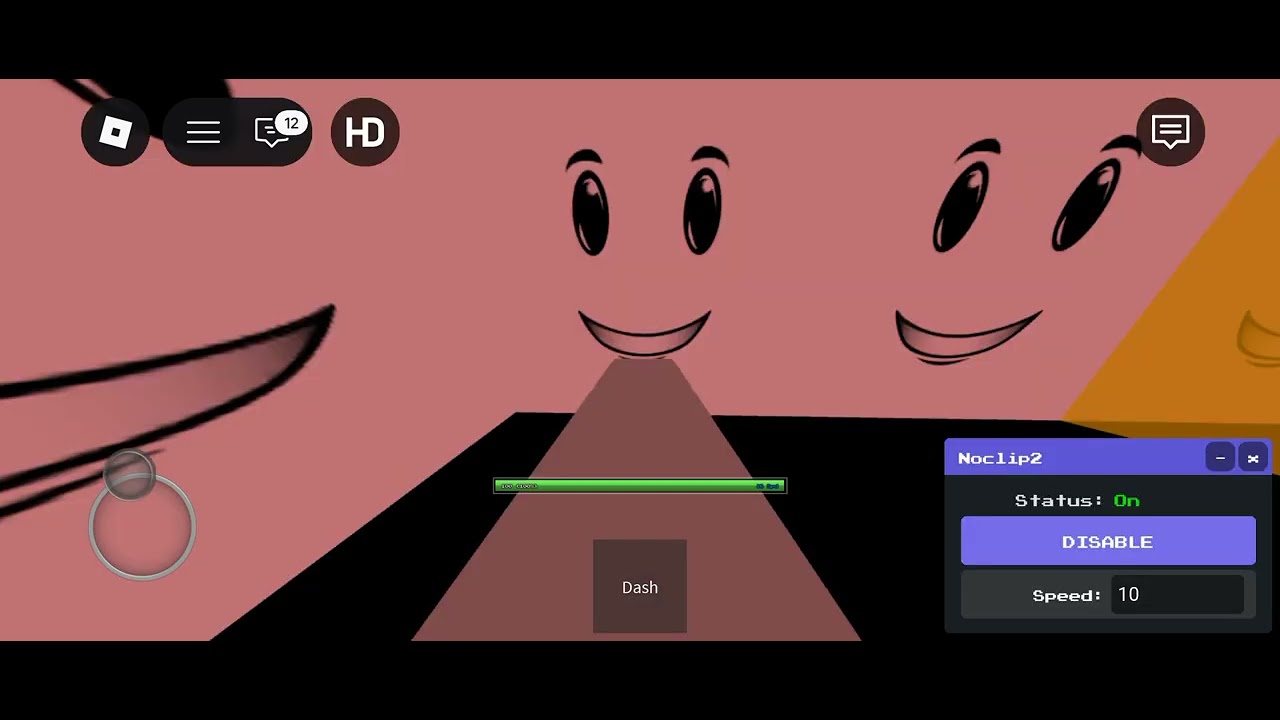Close the Noclip2 panel
Viewport: 1280px width, 720px height.
pos(1253,458)
